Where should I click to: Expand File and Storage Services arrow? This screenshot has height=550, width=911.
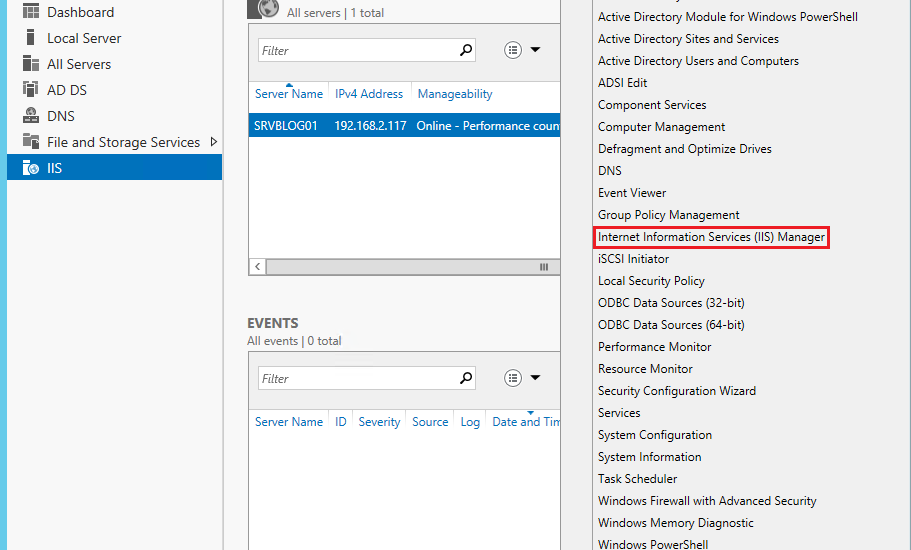[214, 142]
